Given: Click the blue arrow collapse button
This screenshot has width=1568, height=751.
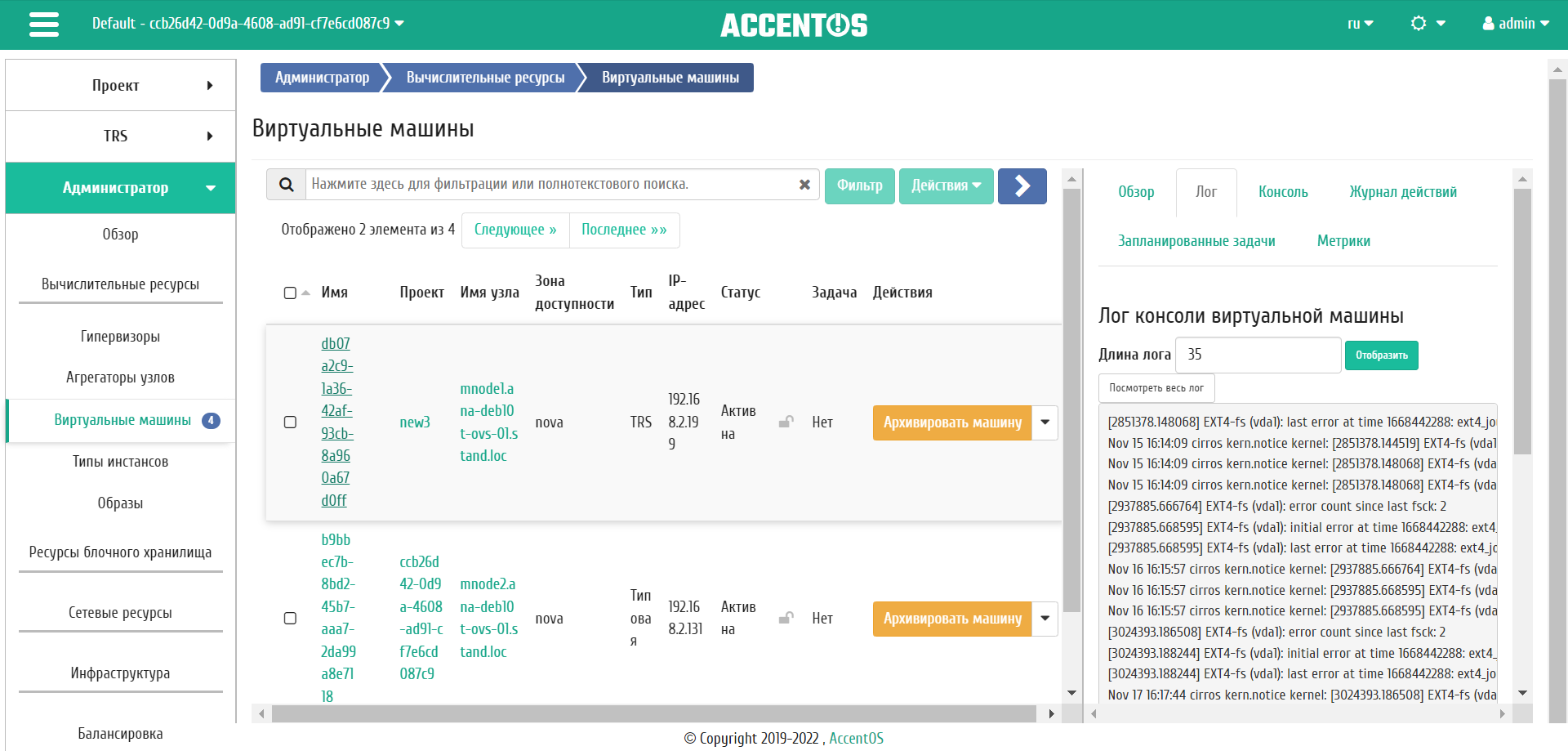Looking at the screenshot, I should [1022, 186].
